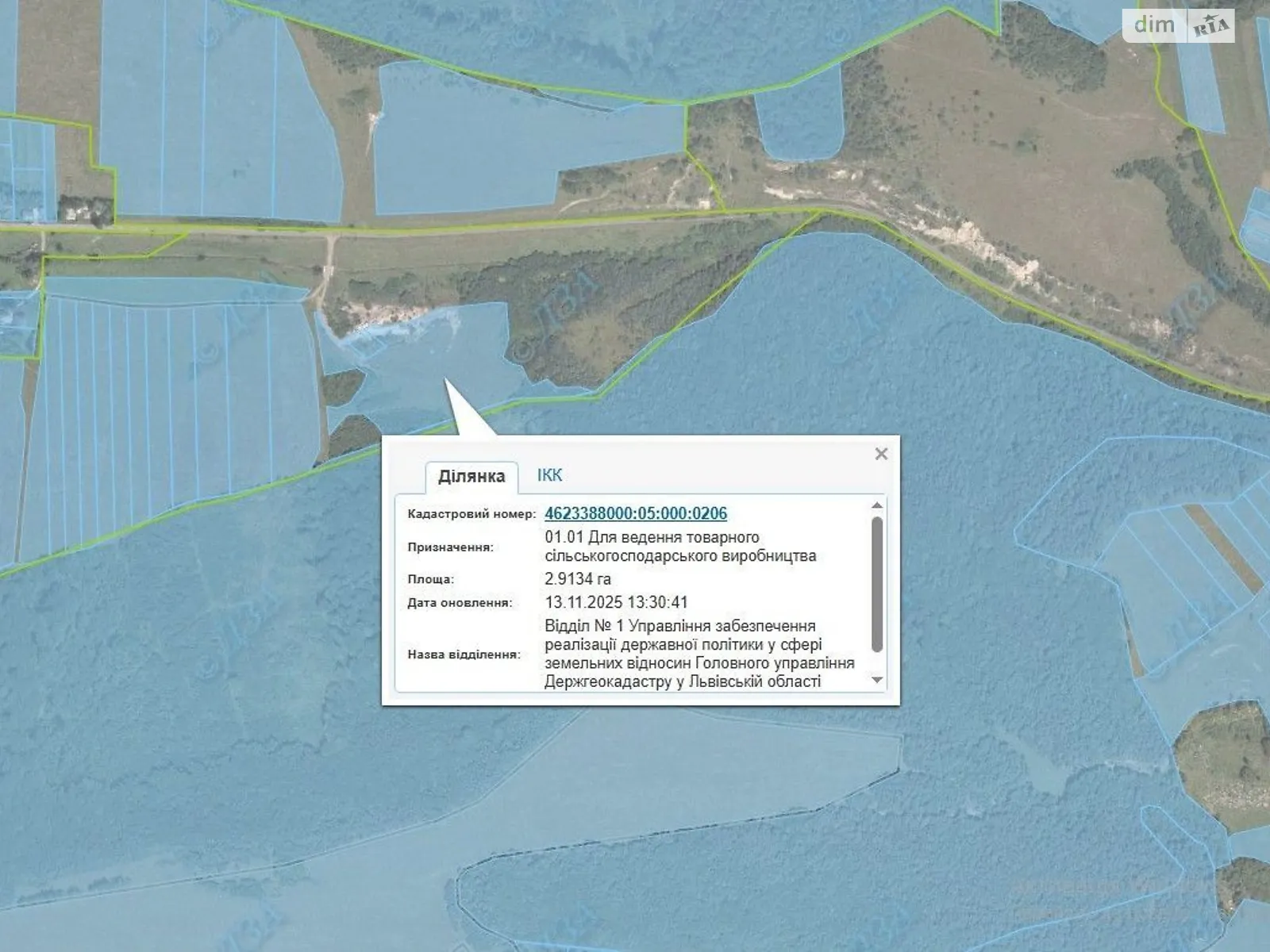This screenshot has height=952, width=1270.
Task: Select the rounded parcel at top center-right
Action: [798, 119]
